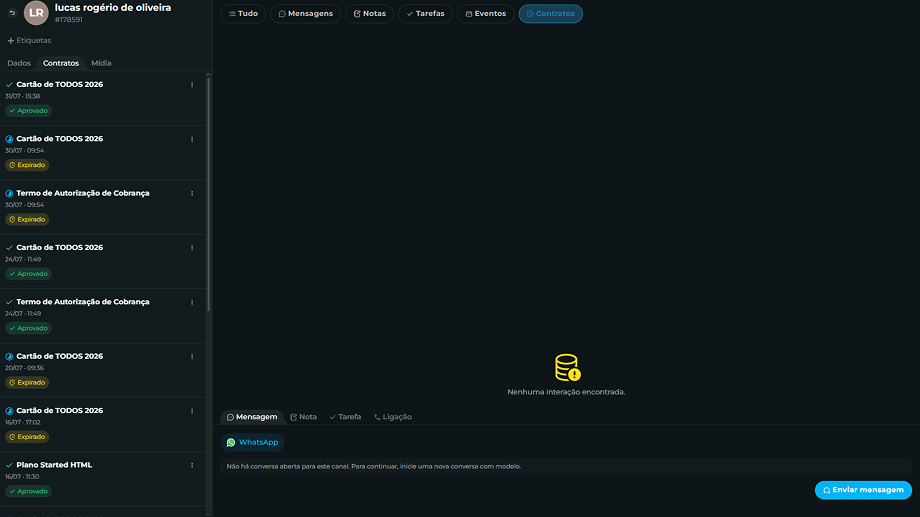
Task: Show Eventos in the timeline
Action: tap(486, 13)
